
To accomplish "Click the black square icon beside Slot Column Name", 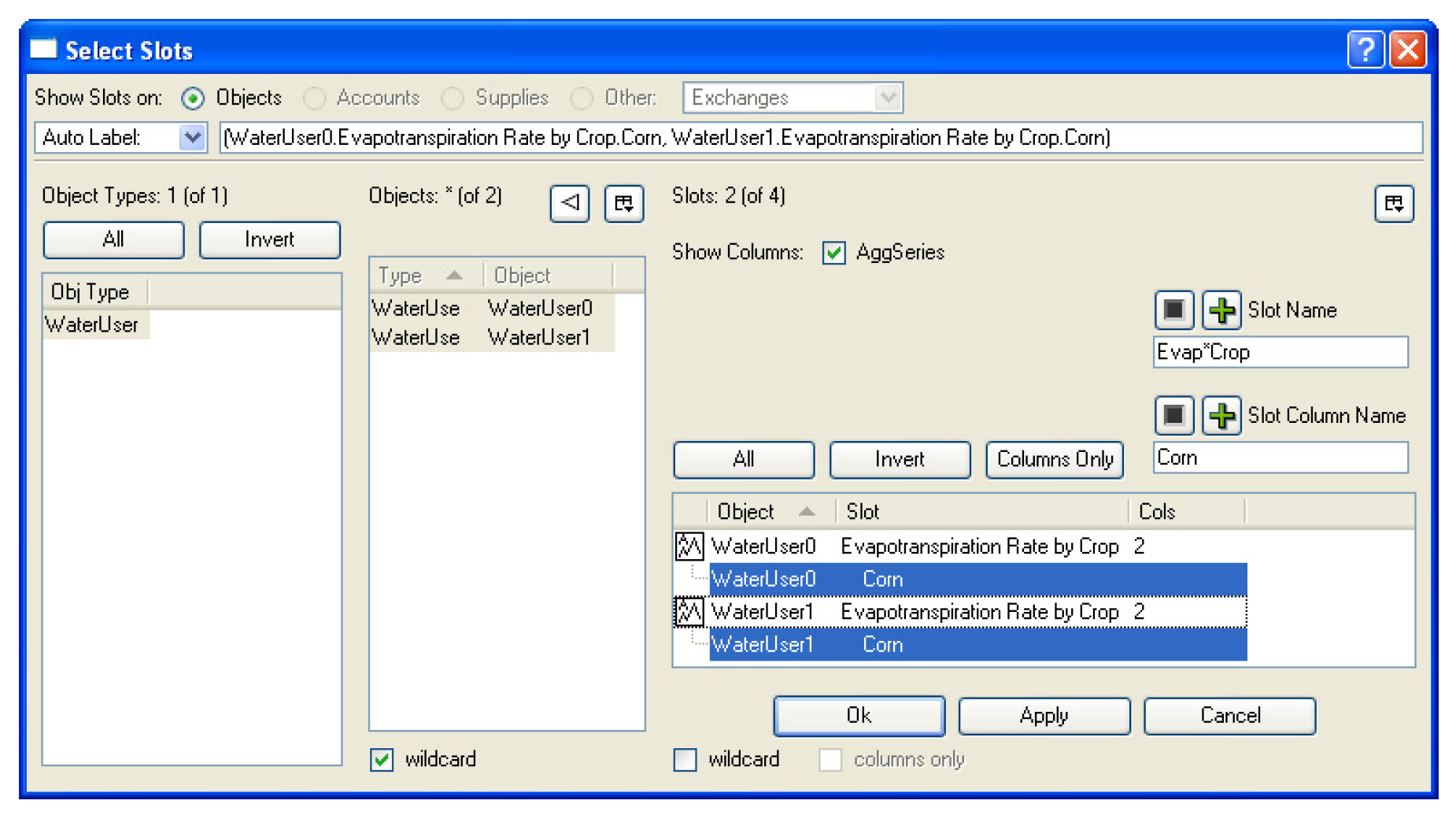I will [x=1173, y=415].
